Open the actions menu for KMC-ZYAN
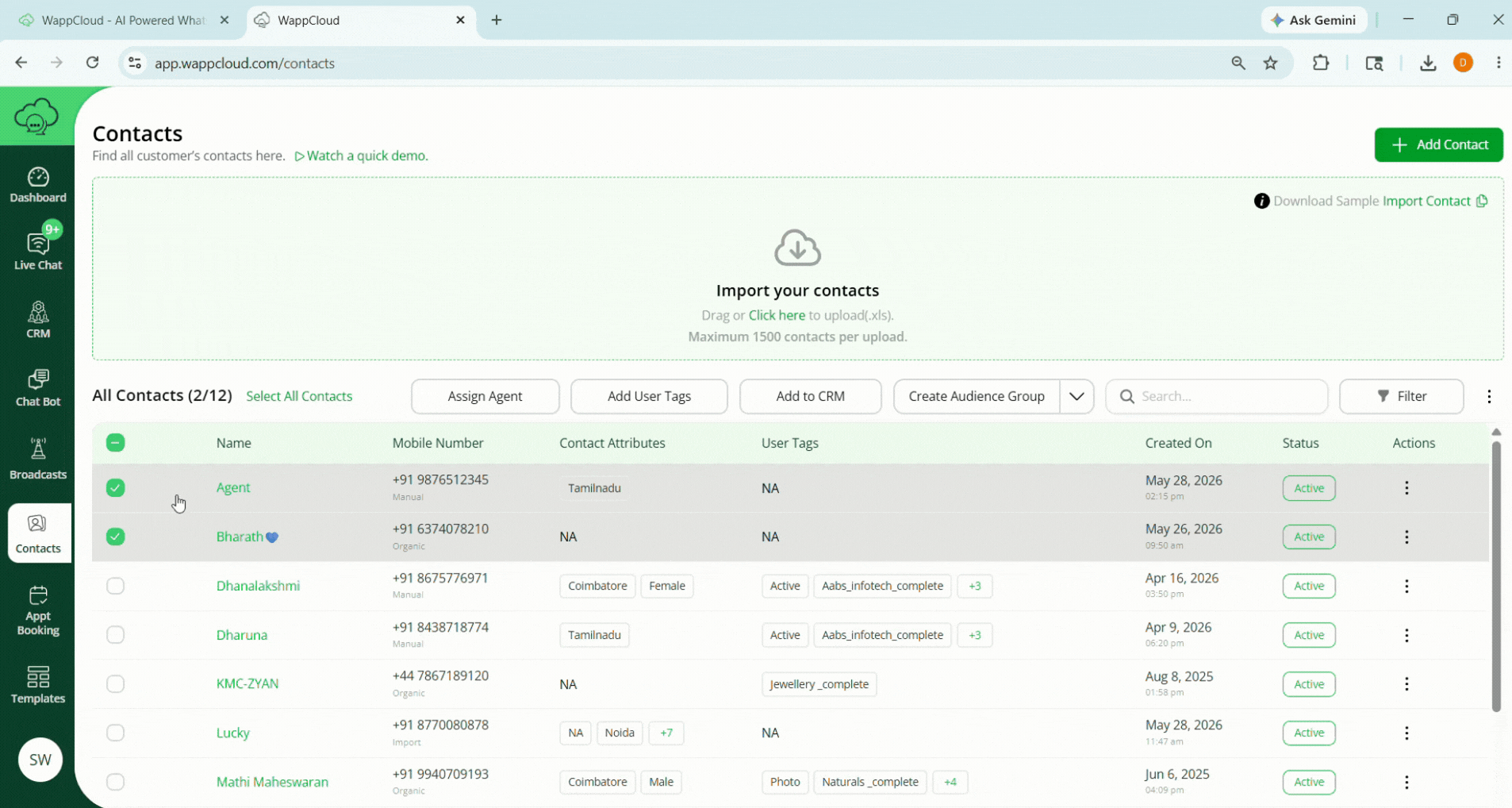This screenshot has height=808, width=1512. [x=1406, y=684]
